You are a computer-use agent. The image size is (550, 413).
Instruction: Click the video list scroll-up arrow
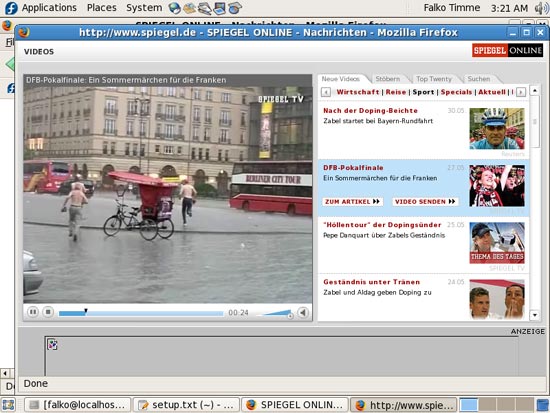click(x=535, y=91)
